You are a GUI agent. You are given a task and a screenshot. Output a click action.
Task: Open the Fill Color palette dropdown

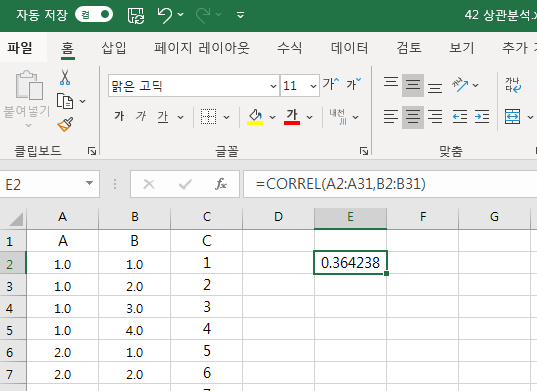tap(272, 117)
